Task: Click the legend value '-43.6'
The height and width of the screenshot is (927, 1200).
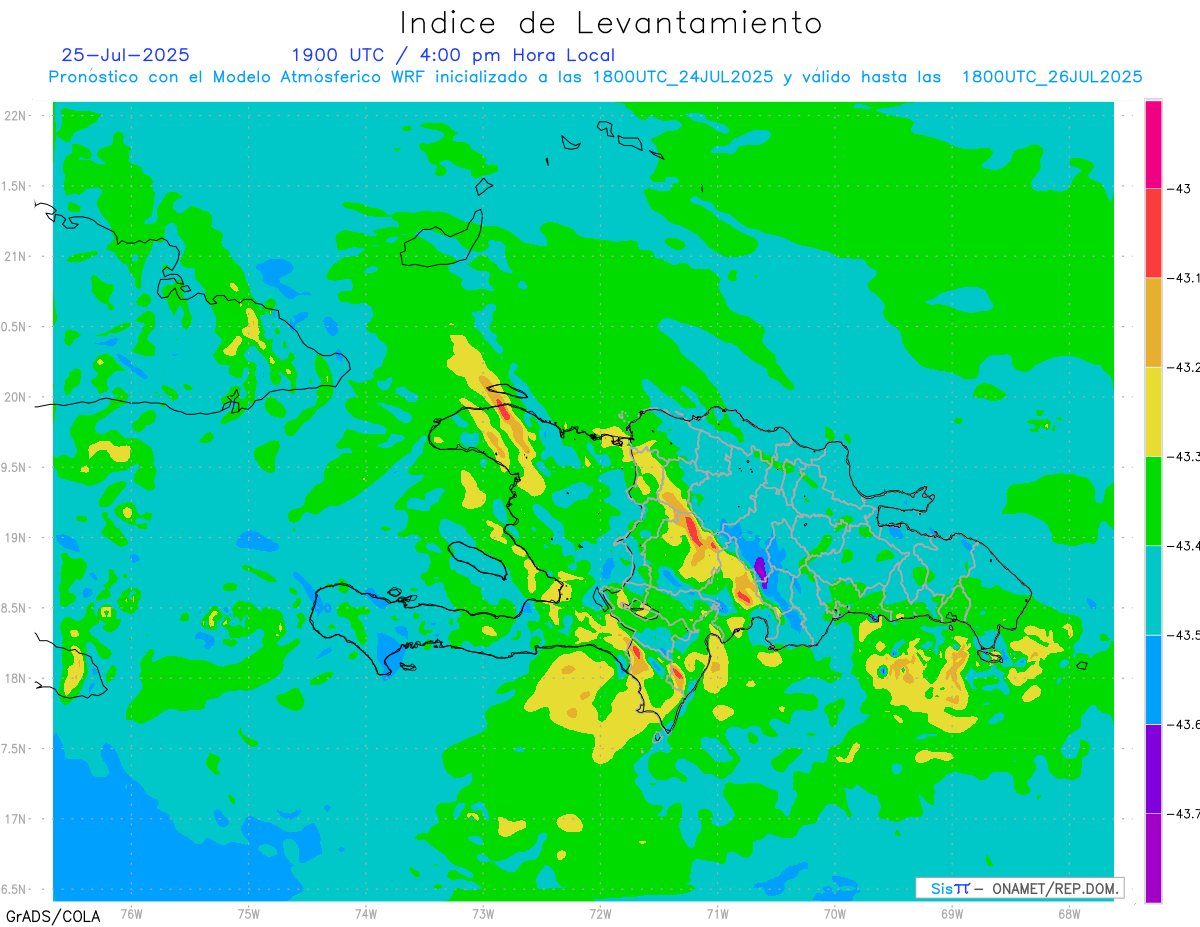Action: 1183,724
